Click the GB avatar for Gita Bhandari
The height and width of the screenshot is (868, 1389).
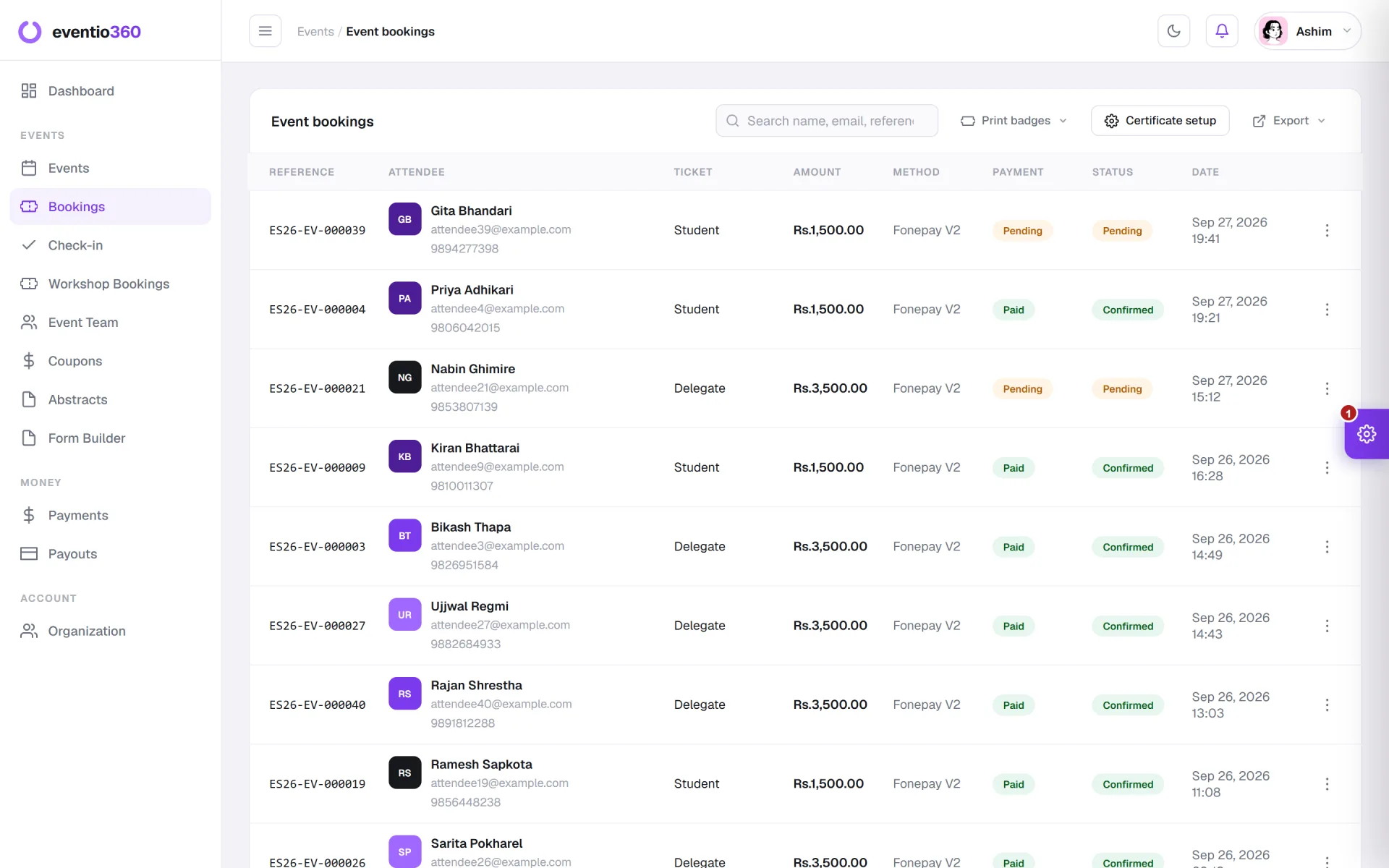(x=404, y=219)
